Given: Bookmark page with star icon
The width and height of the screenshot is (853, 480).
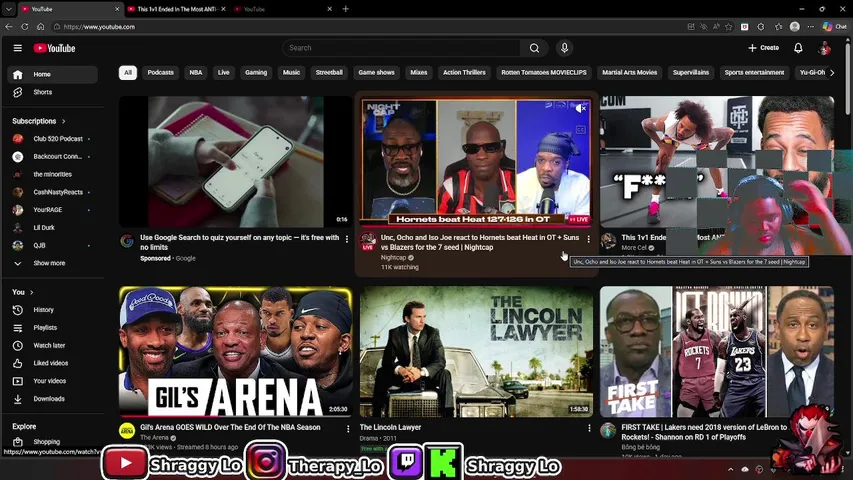Looking at the screenshot, I should (729, 26).
